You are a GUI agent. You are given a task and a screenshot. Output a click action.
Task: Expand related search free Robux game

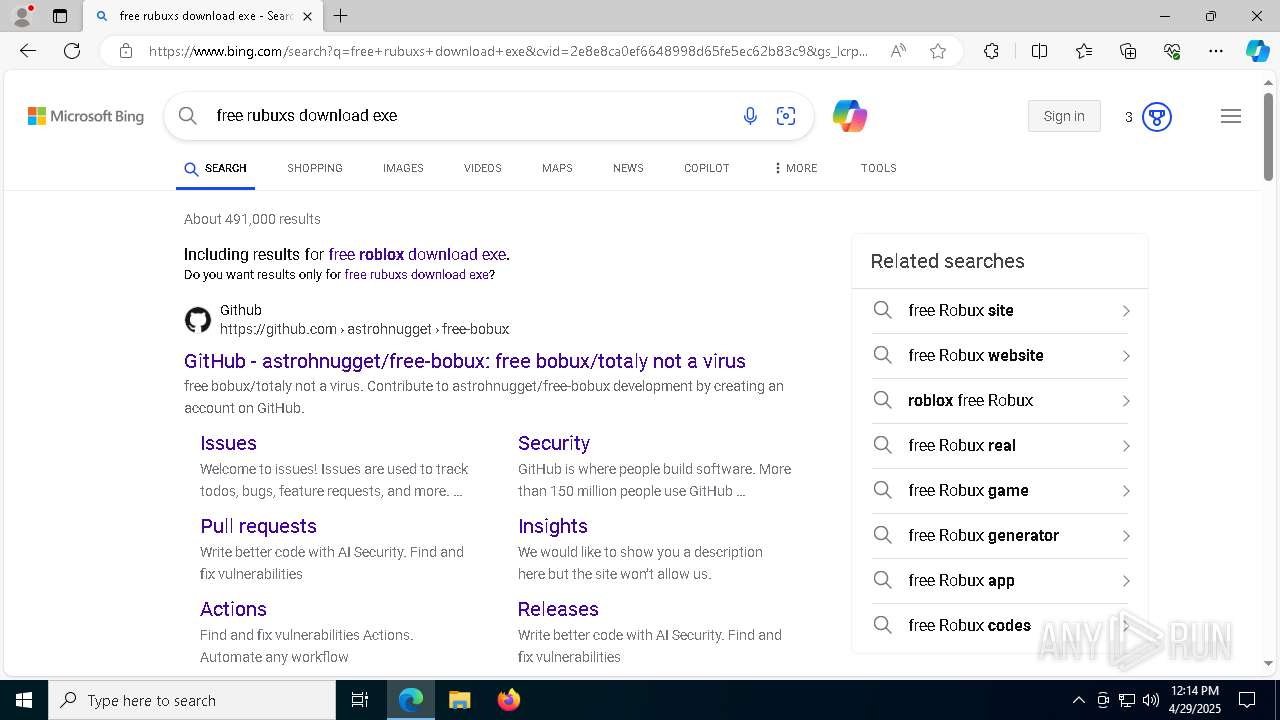[1000, 491]
